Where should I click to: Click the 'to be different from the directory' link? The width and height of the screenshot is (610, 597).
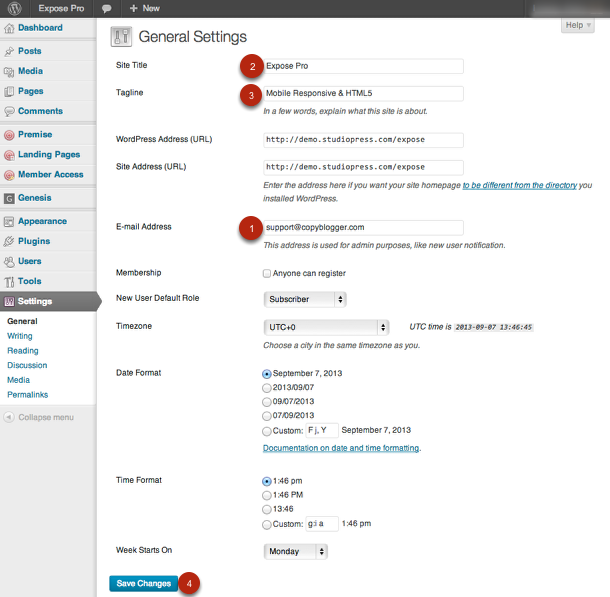520,185
